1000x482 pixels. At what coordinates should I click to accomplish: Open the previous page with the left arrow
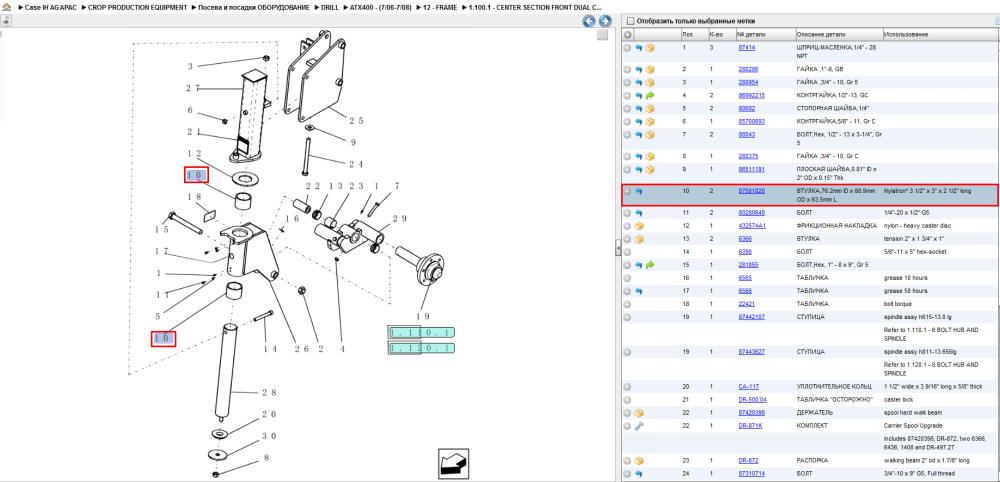point(589,21)
